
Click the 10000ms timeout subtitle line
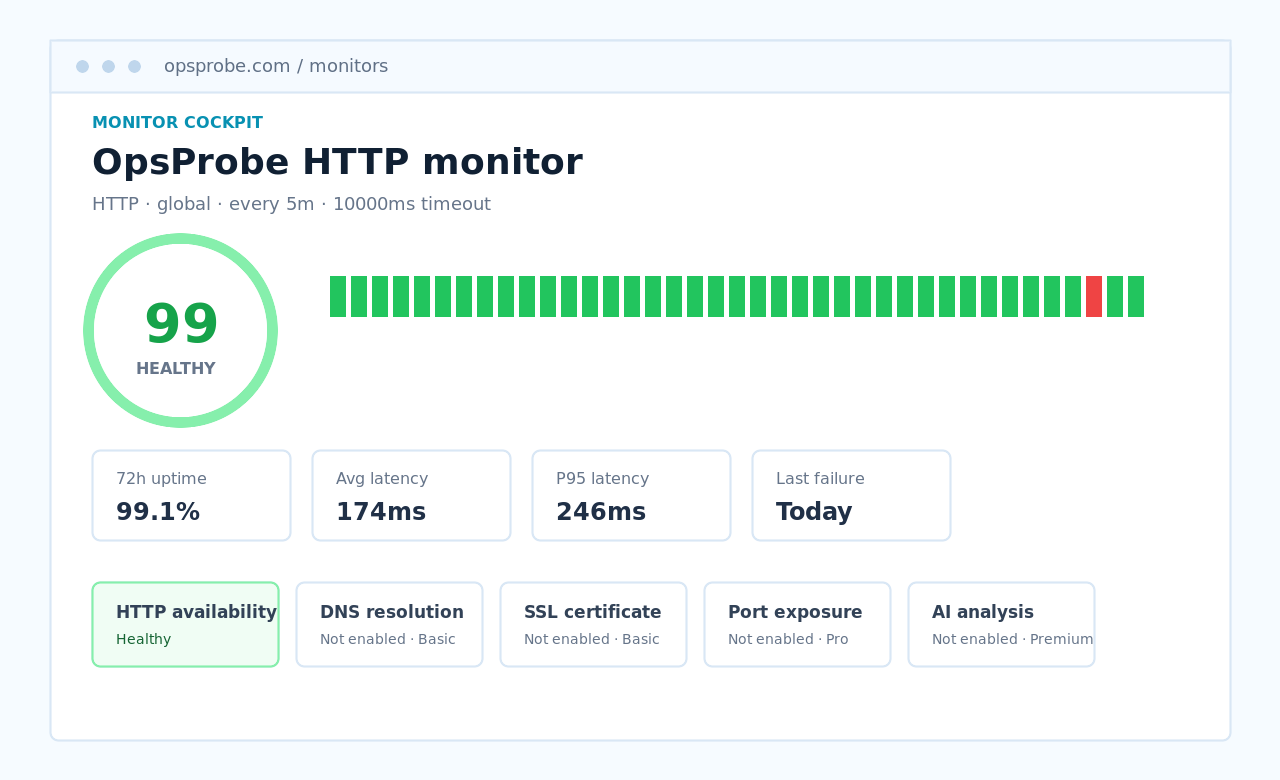coord(291,204)
